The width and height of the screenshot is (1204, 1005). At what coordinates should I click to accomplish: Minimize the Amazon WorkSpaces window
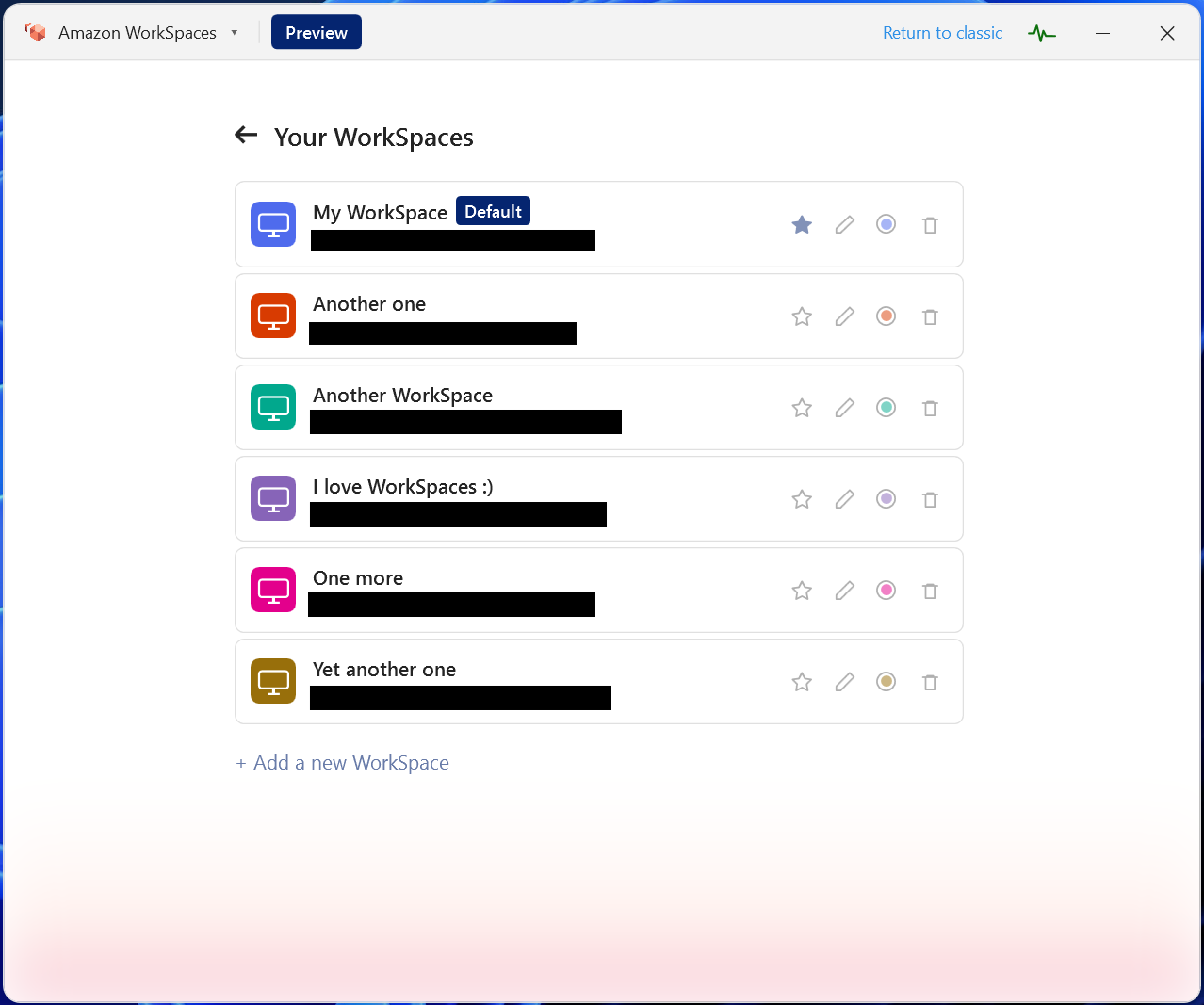coord(1102,33)
